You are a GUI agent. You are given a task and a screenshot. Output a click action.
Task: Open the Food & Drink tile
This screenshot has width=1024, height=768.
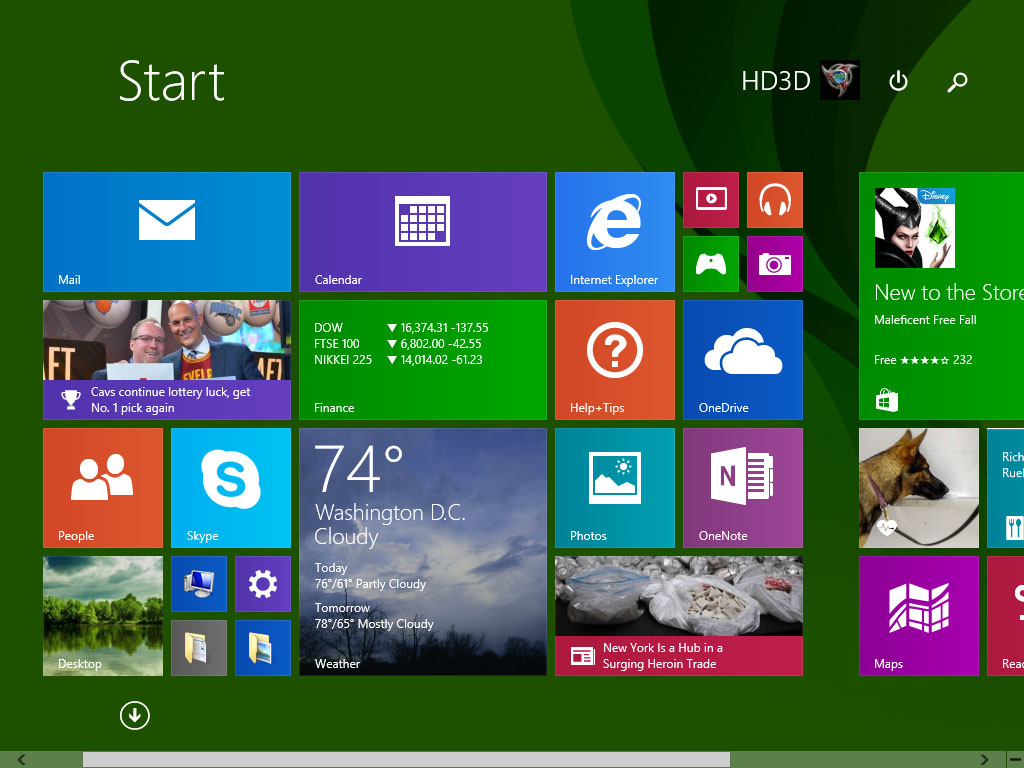[x=1006, y=488]
